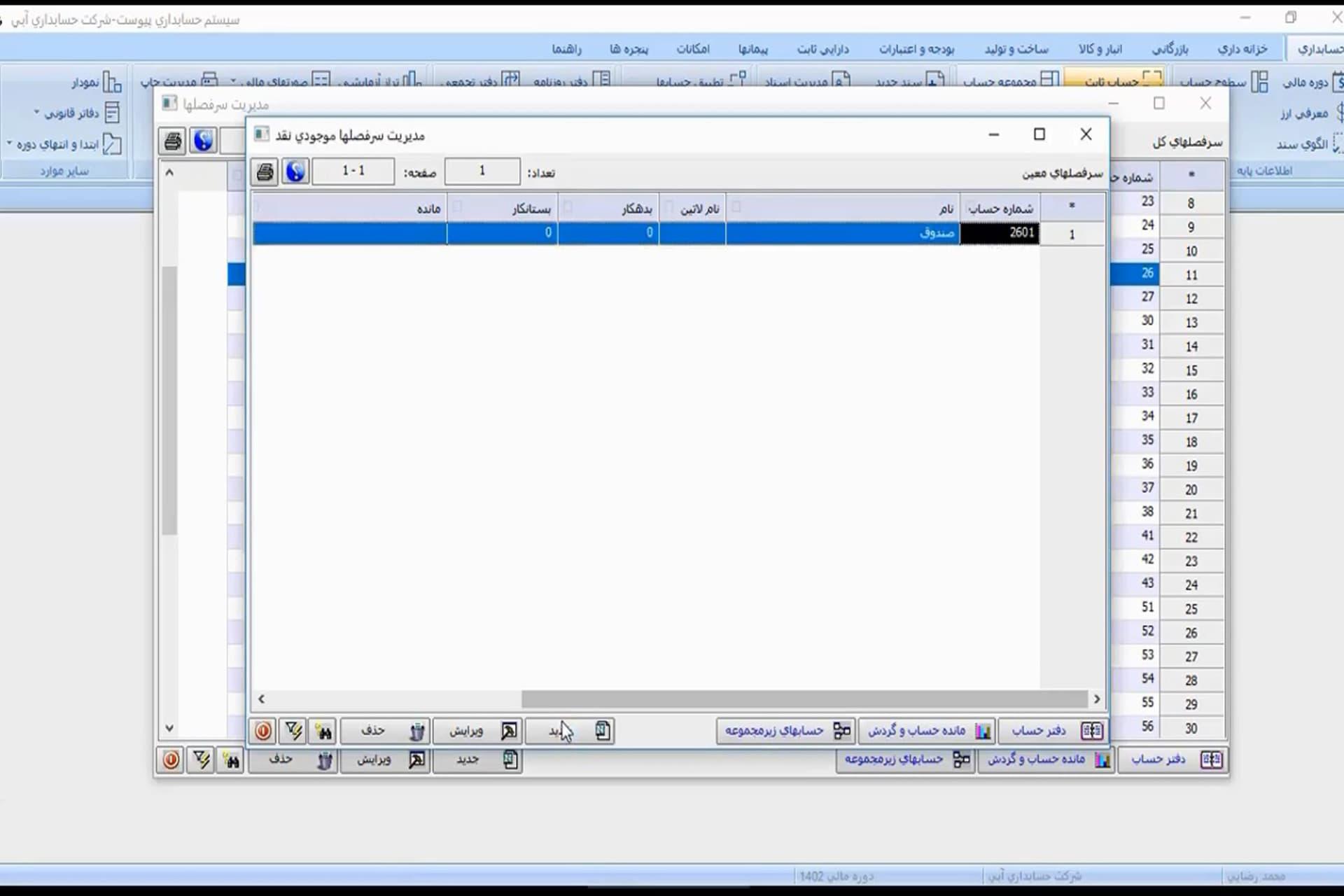Click the filter lightning icon in the front dialog
The width and height of the screenshot is (1344, 896).
293,731
